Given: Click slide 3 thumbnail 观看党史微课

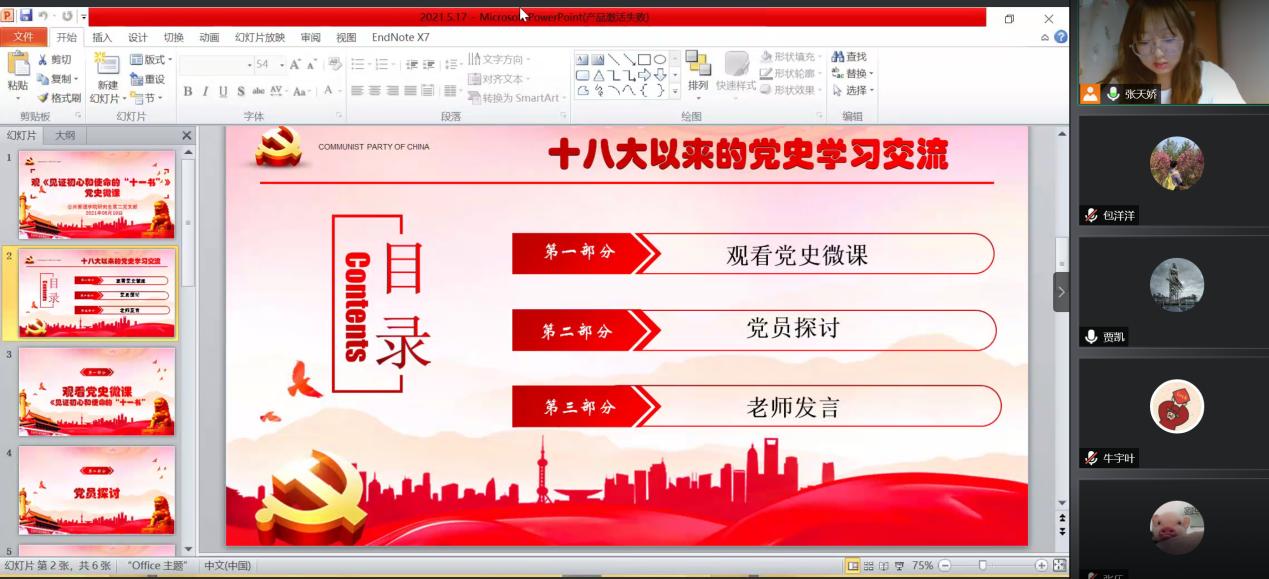Looking at the screenshot, I should click(x=97, y=391).
